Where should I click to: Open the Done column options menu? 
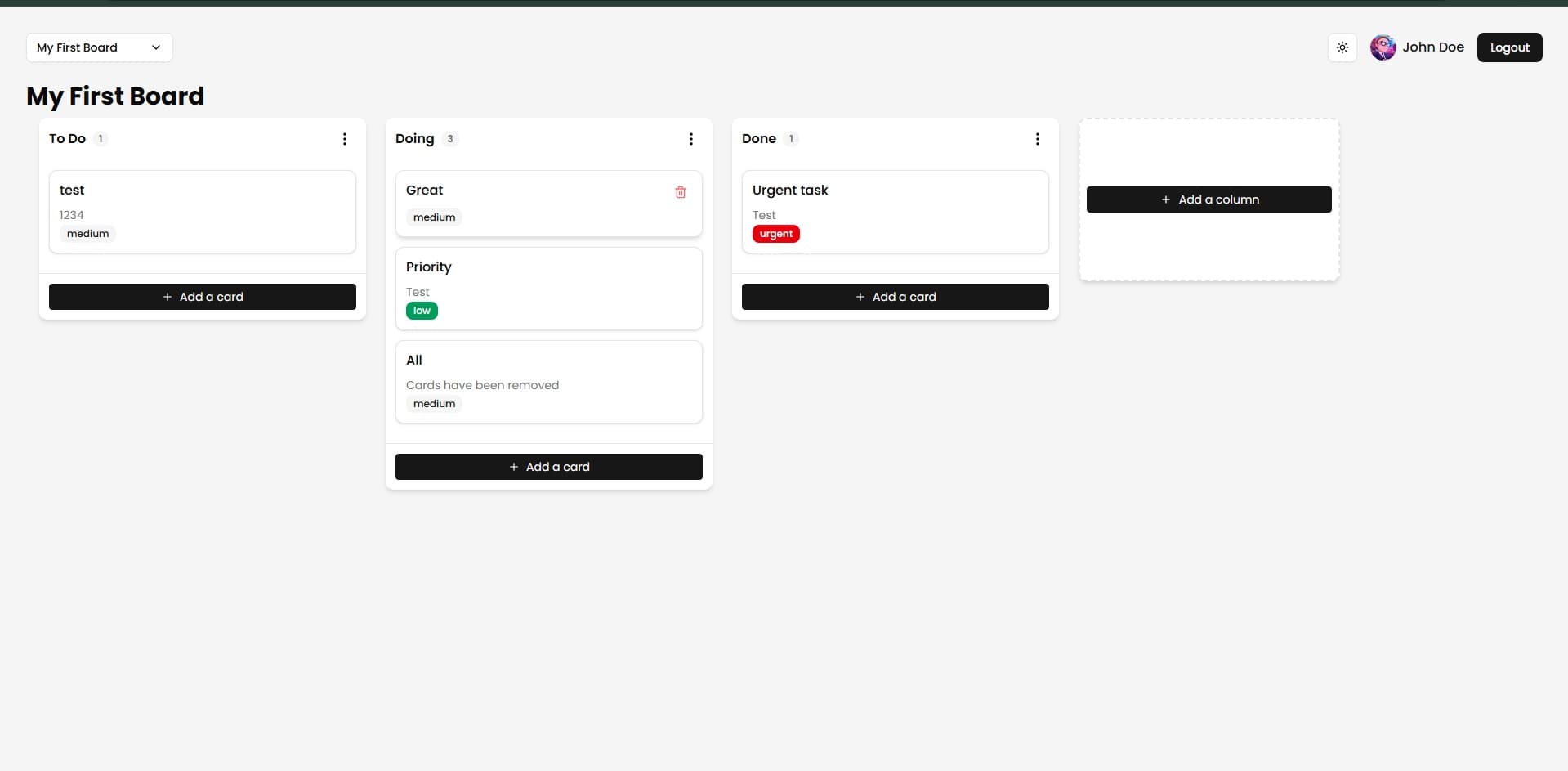[x=1038, y=139]
